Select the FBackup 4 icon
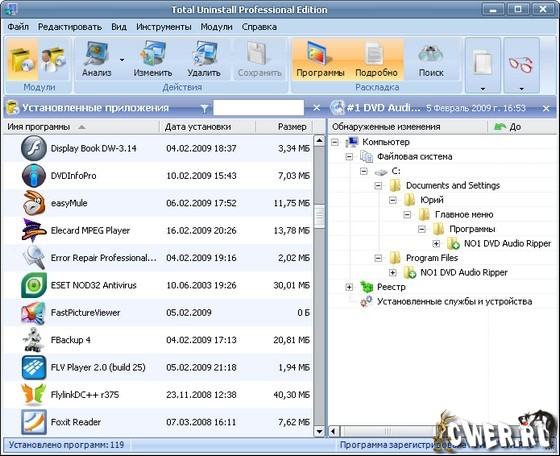 pos(34,340)
